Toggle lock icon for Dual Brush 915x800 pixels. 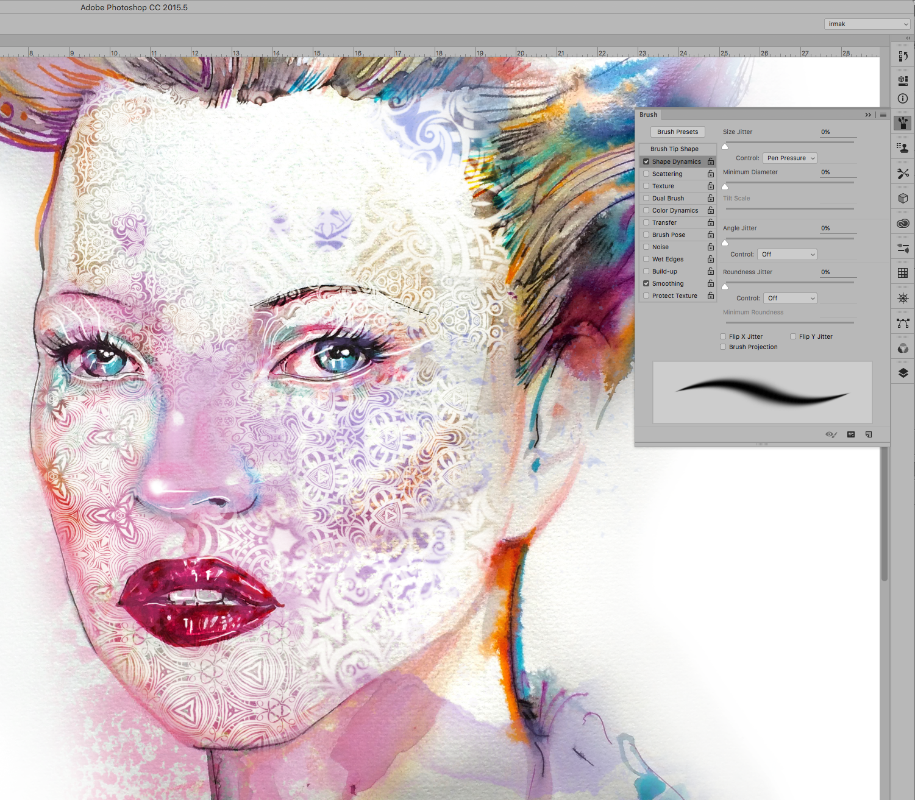click(711, 198)
